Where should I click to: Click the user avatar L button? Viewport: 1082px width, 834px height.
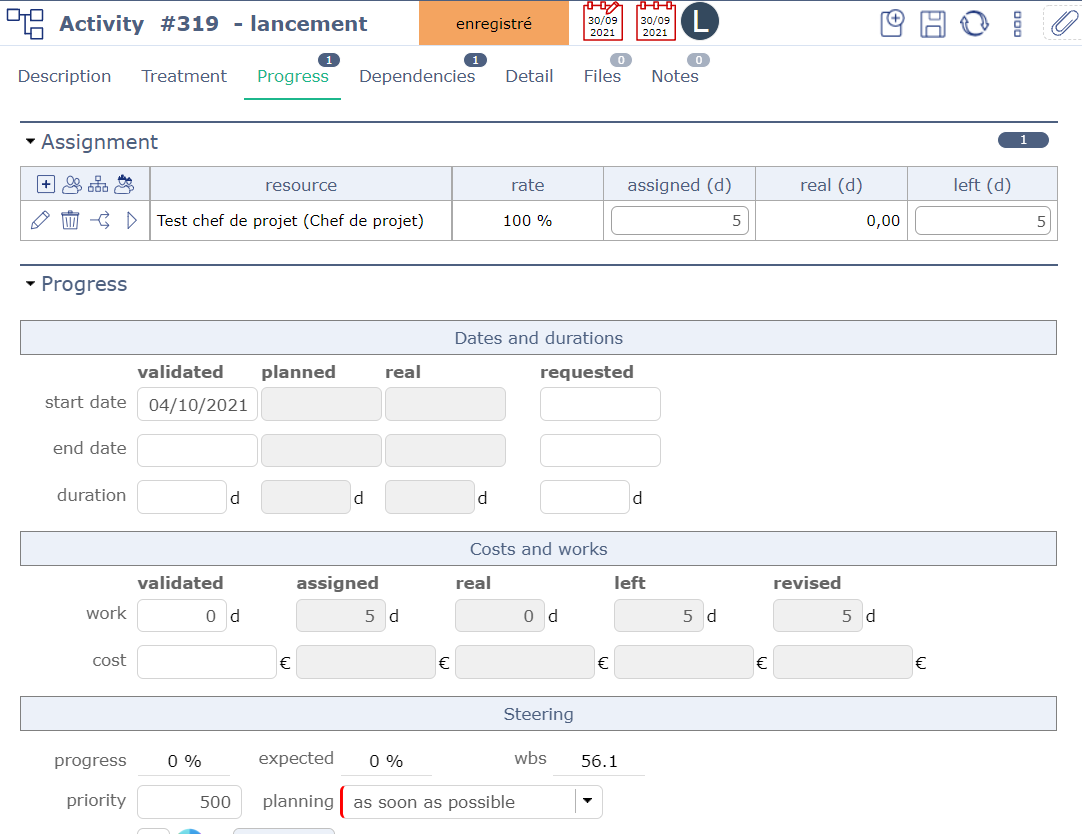click(700, 22)
